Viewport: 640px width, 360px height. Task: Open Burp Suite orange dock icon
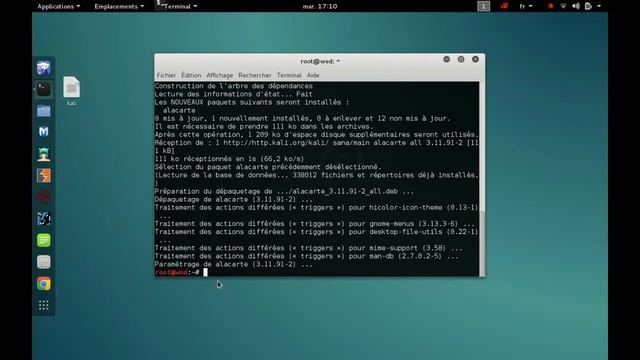[44, 176]
